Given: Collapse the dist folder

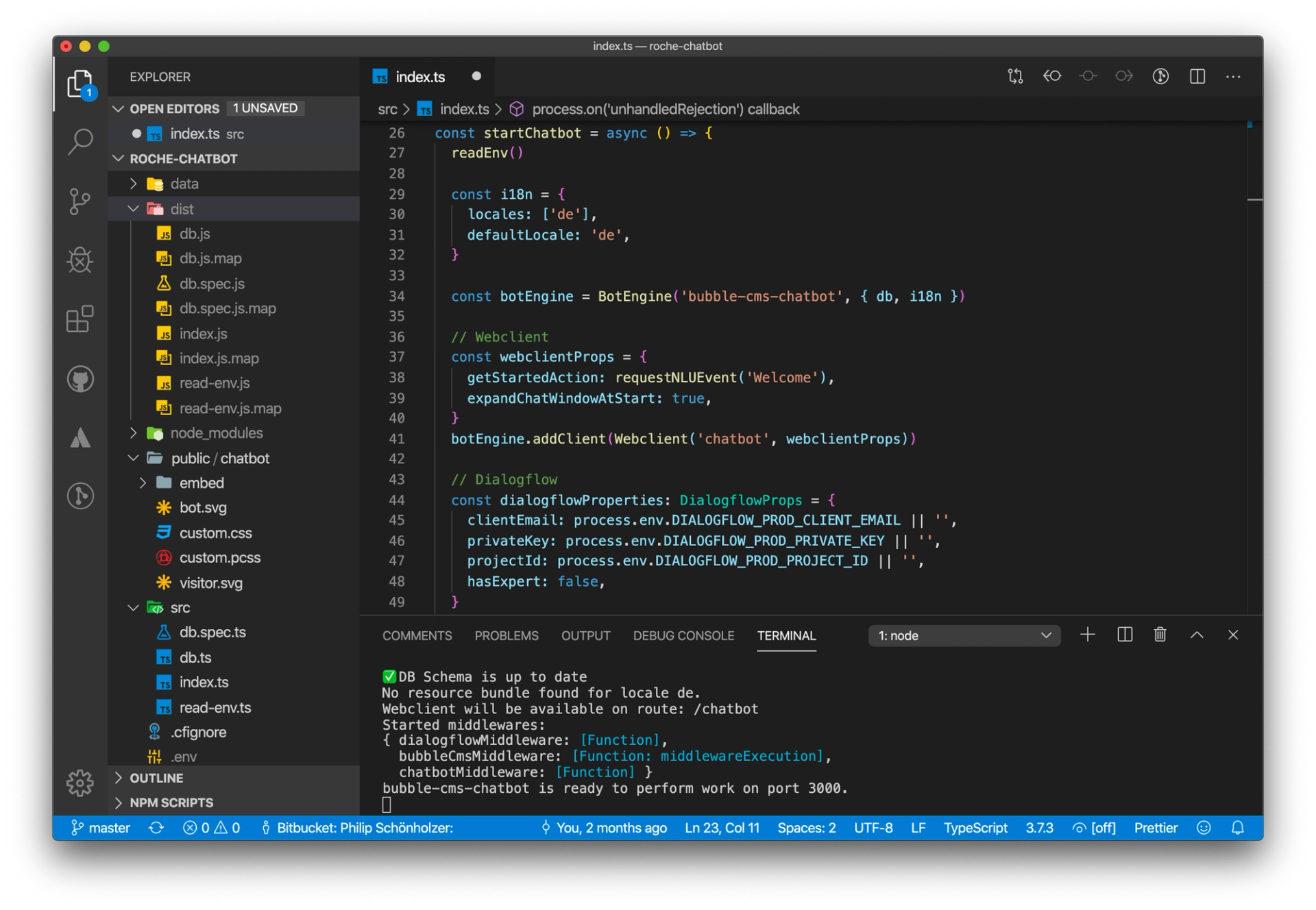Looking at the screenshot, I should pyautogui.click(x=134, y=208).
